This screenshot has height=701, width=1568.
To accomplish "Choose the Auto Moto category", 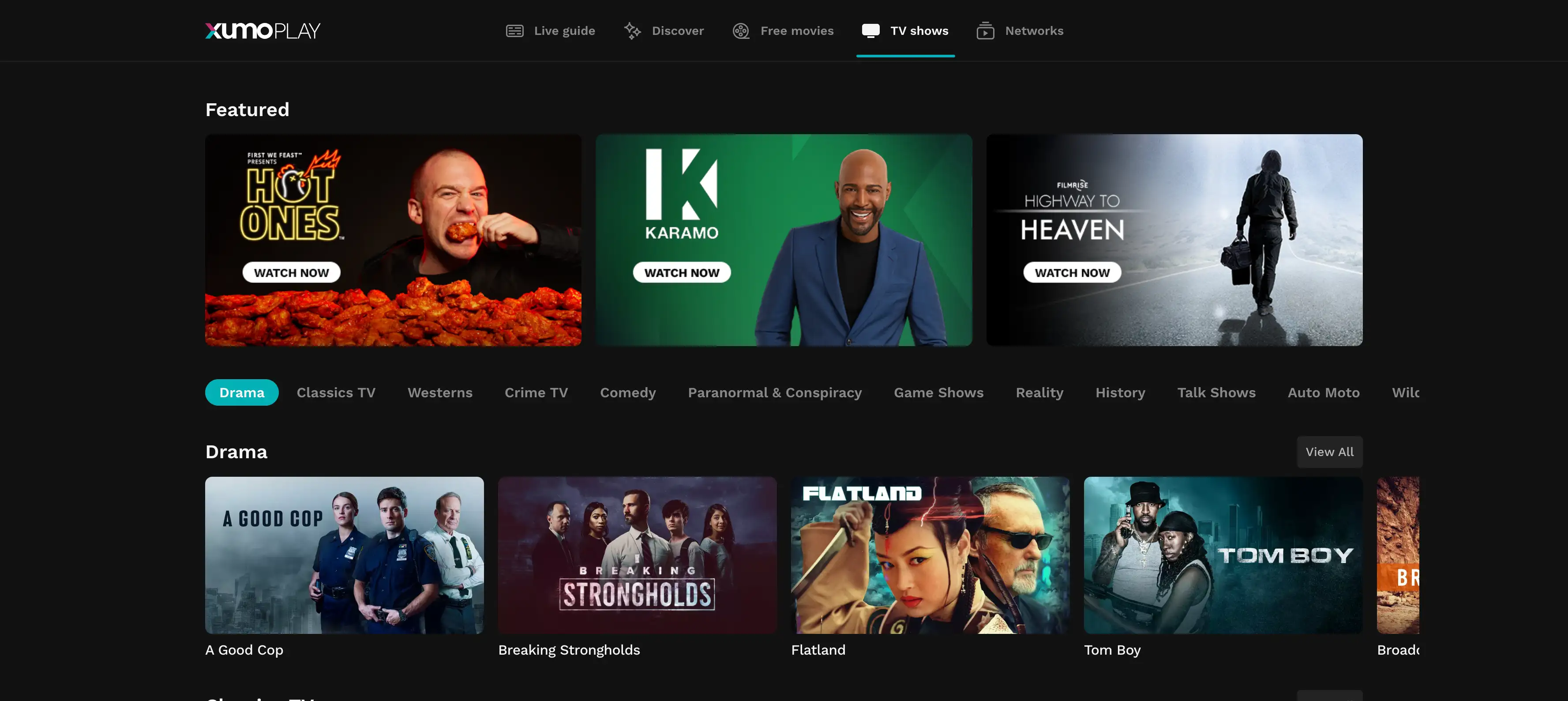I will coord(1323,392).
